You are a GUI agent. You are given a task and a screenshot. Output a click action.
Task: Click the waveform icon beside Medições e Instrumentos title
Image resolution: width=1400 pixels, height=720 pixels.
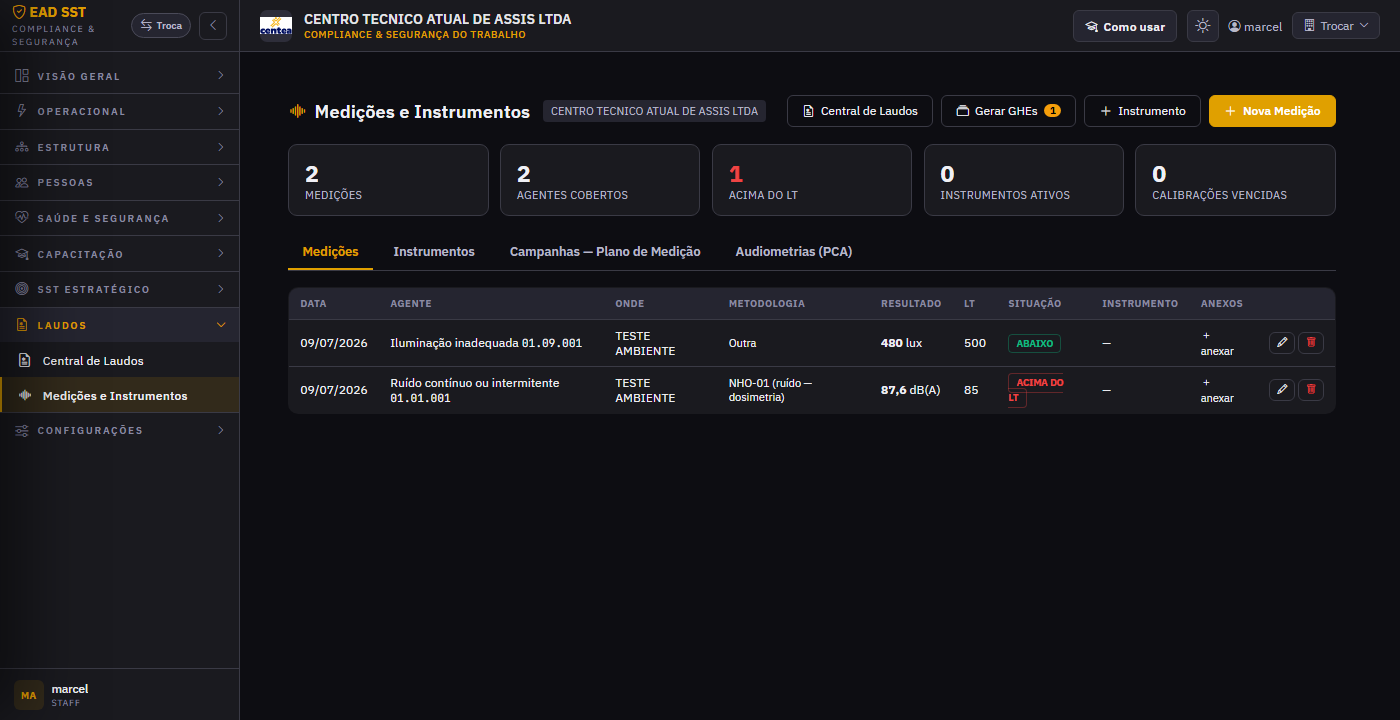pyautogui.click(x=298, y=111)
